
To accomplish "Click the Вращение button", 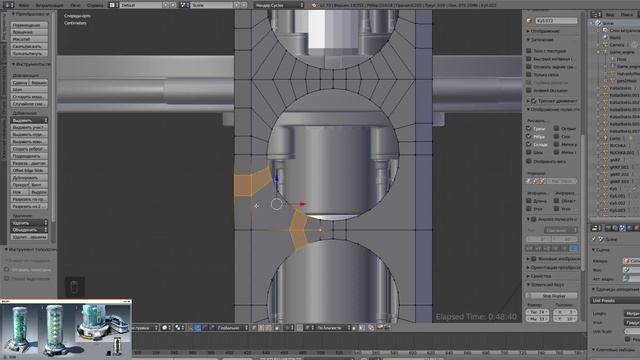I will pos(29,32).
